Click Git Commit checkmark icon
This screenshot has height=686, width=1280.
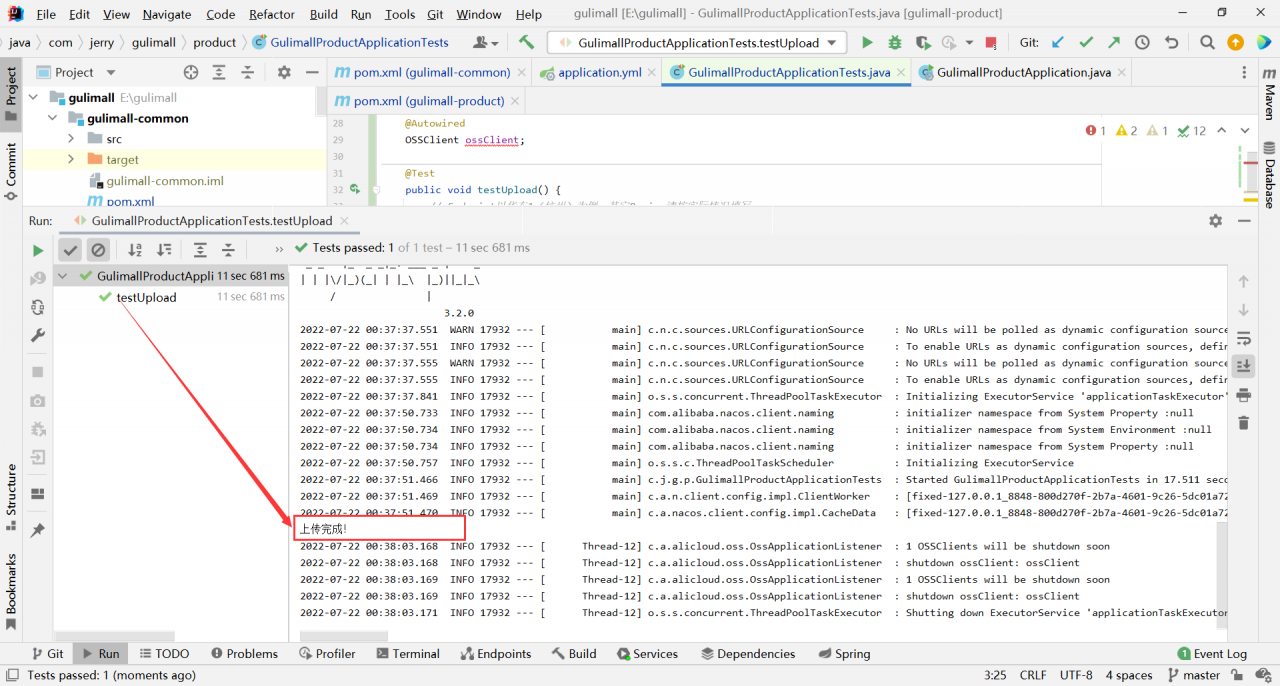[1086, 43]
